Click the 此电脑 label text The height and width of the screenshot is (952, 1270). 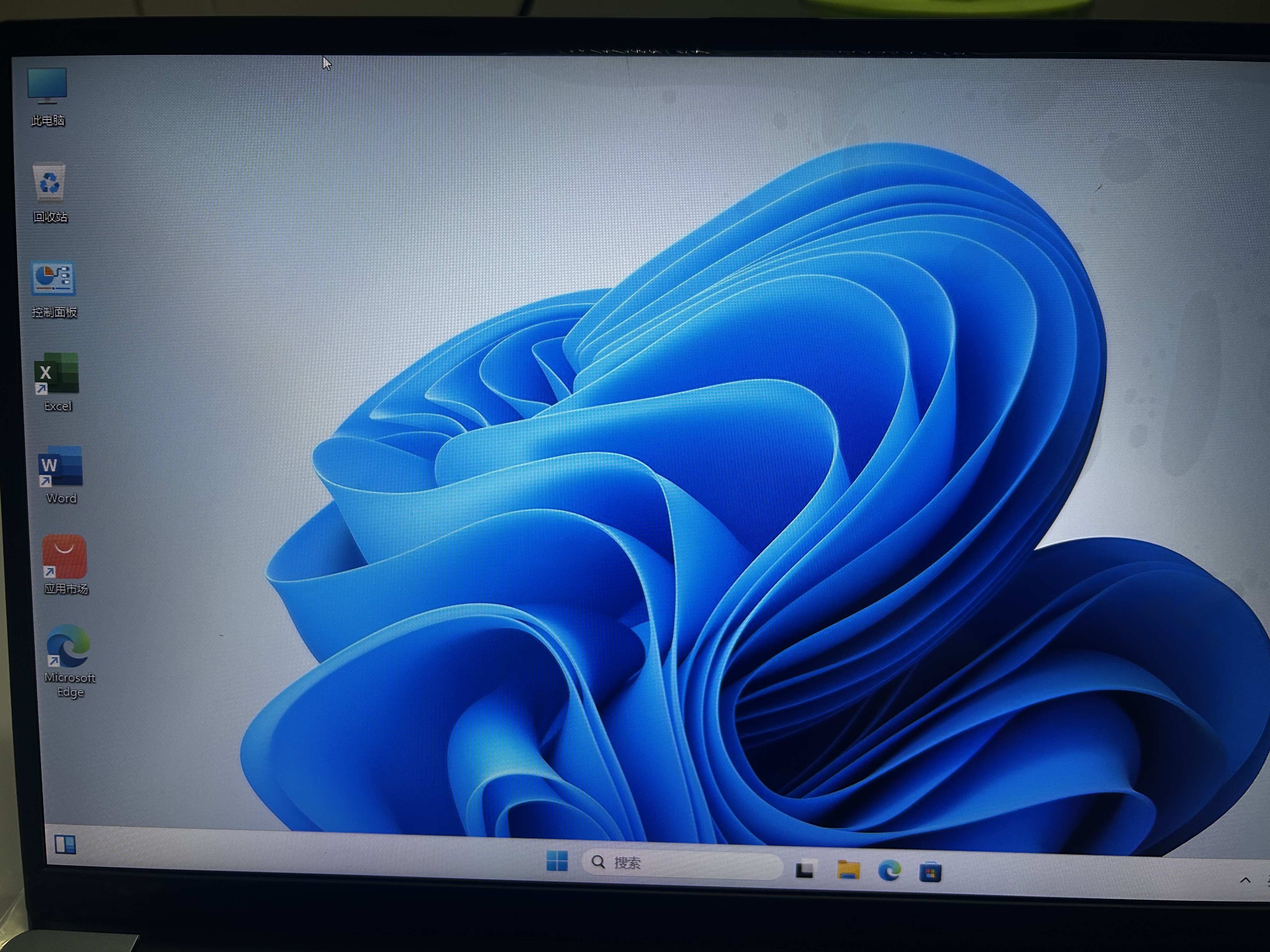click(48, 121)
